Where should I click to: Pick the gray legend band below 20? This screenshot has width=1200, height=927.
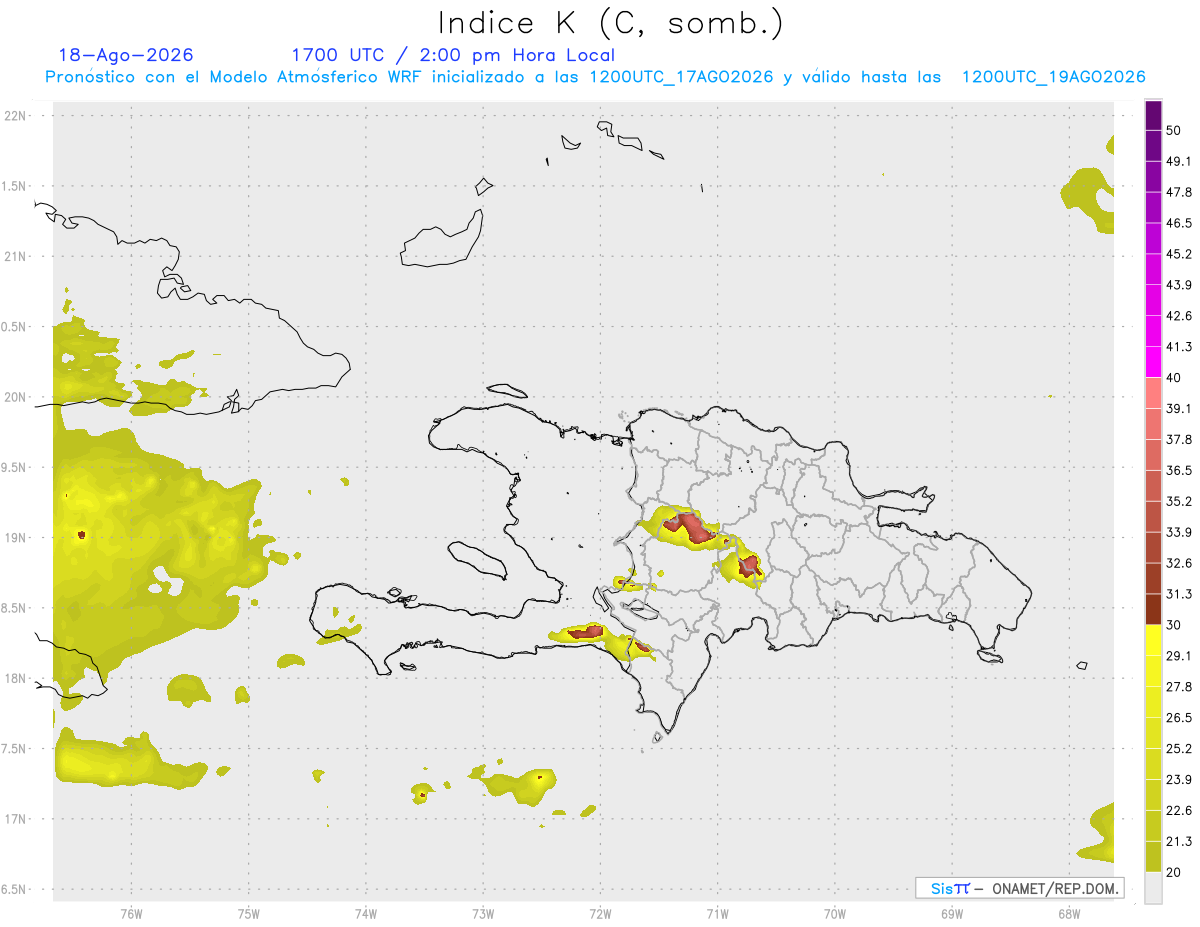point(1153,888)
